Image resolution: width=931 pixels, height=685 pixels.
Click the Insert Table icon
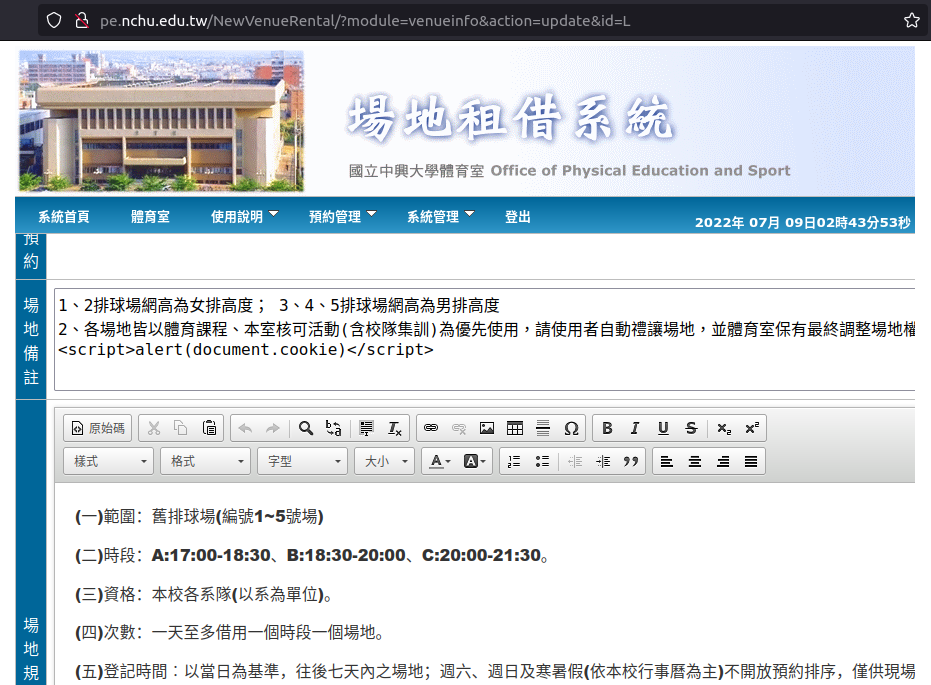[x=515, y=428]
